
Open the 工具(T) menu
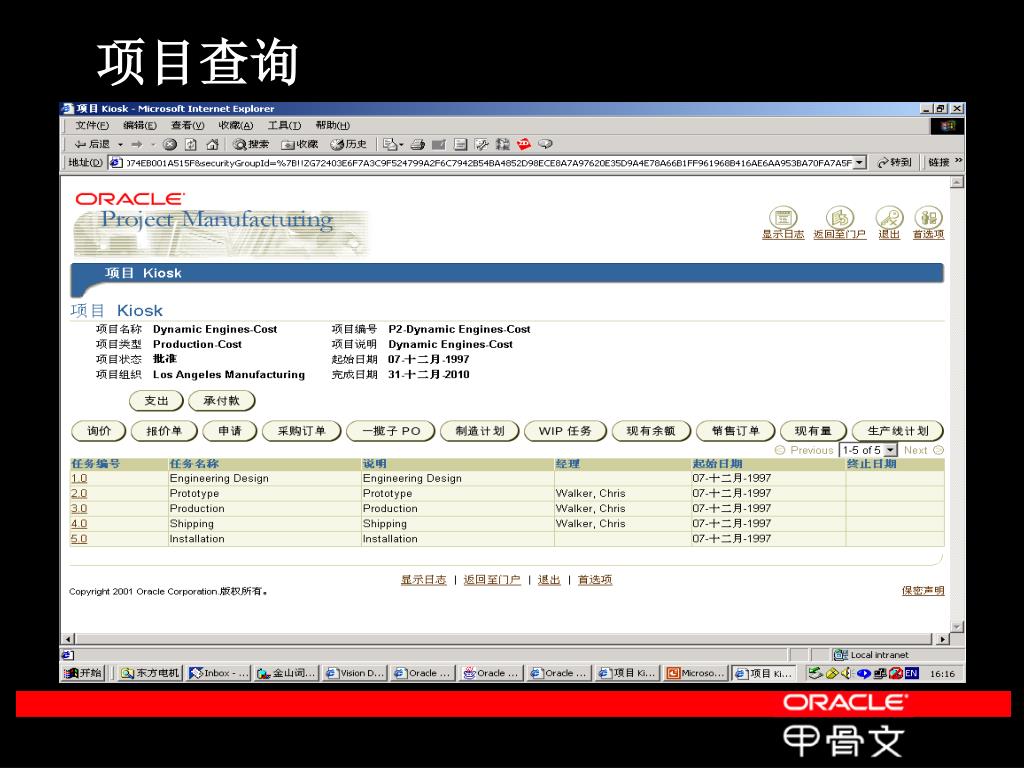click(x=284, y=125)
